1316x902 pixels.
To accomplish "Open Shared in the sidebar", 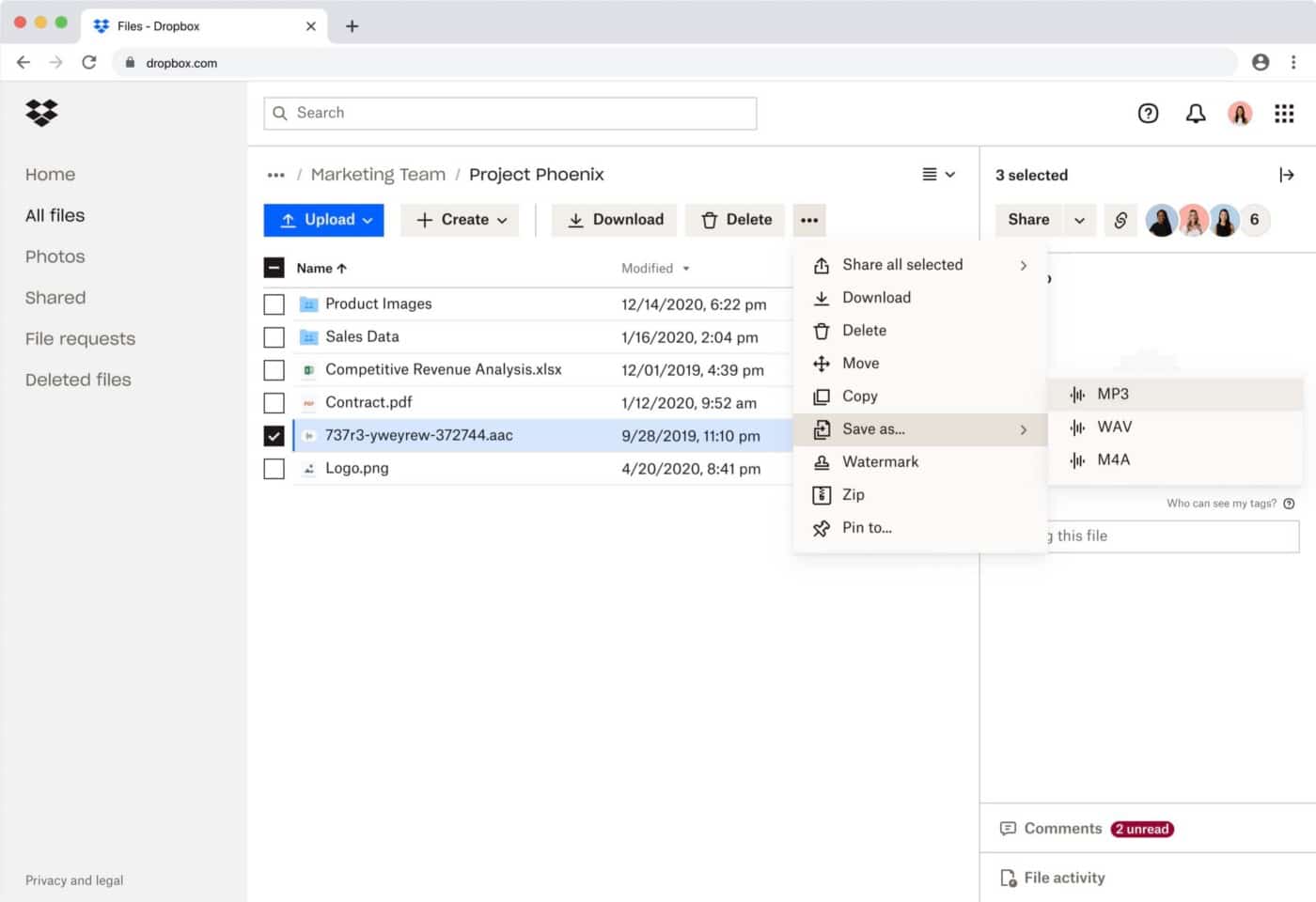I will (55, 298).
